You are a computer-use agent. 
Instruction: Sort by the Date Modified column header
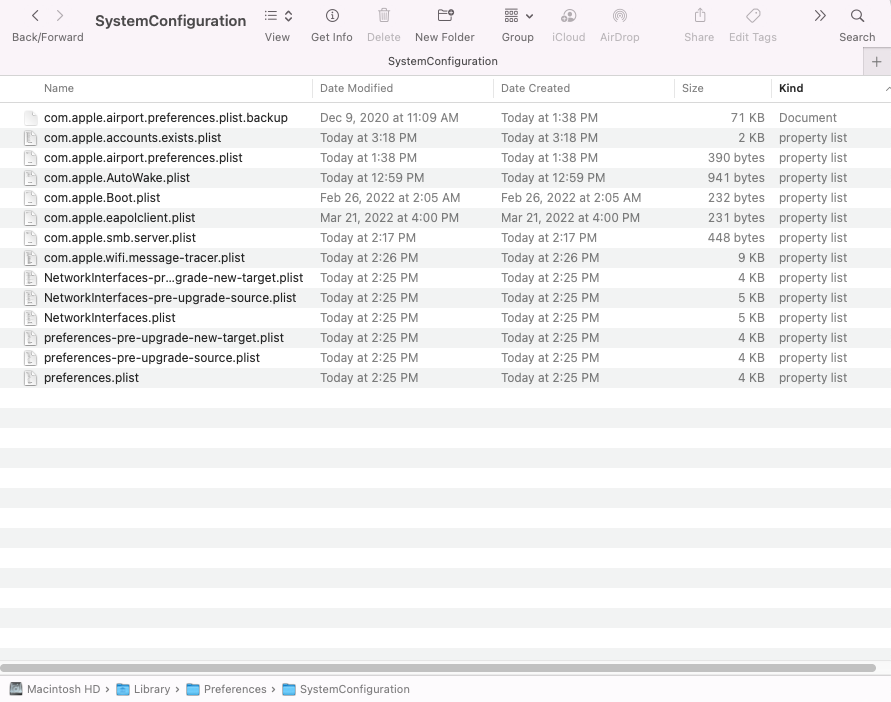tap(356, 88)
